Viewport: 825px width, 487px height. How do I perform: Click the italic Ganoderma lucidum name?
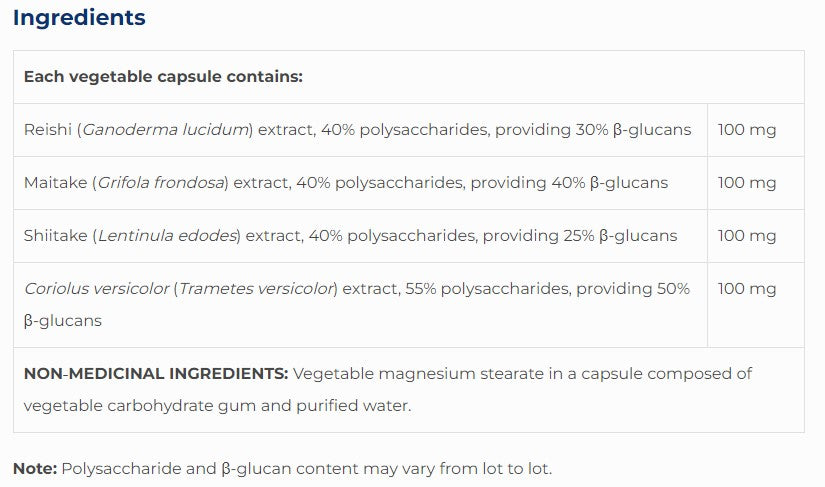coord(165,130)
